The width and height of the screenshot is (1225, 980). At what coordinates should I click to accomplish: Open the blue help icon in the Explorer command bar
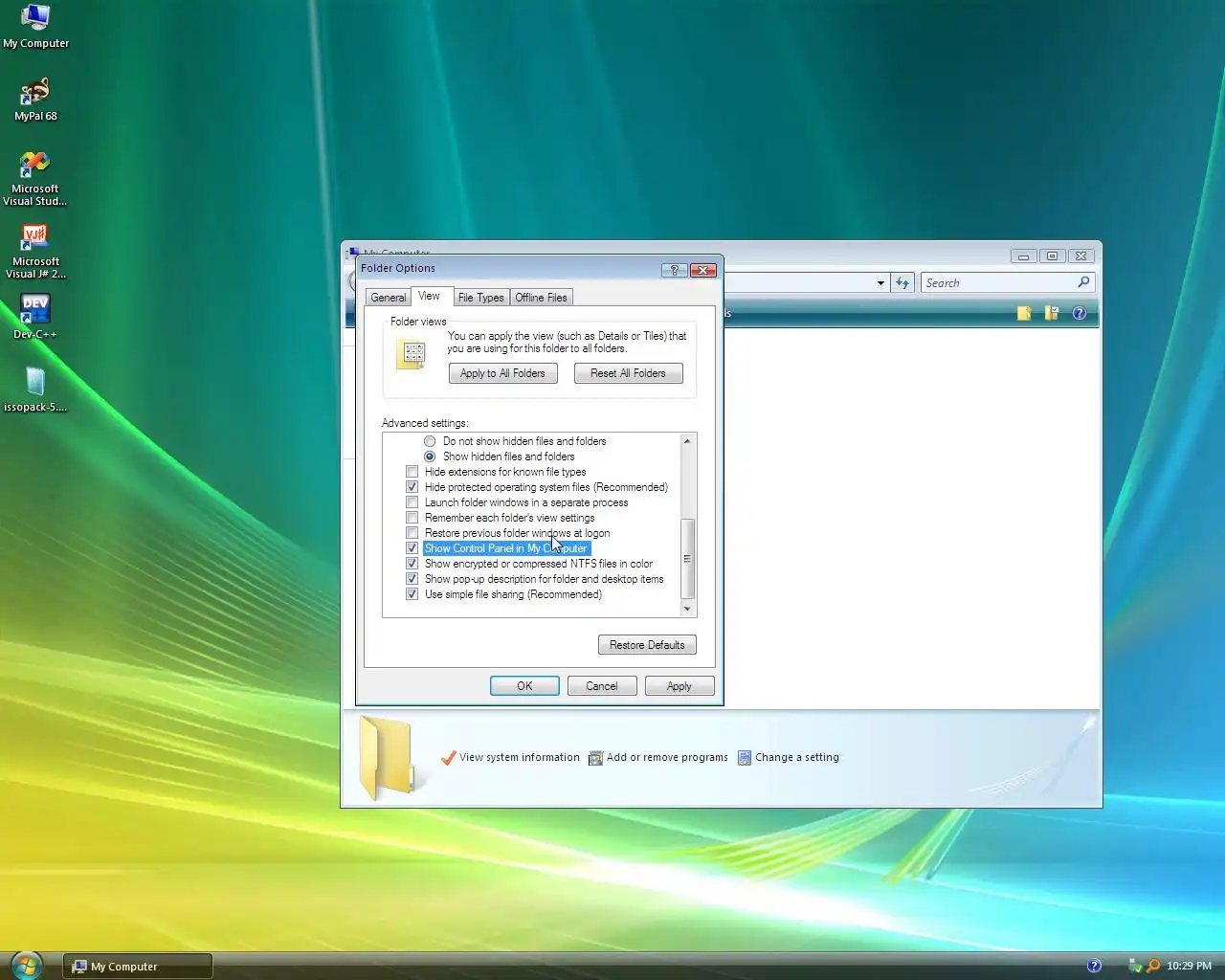[x=1080, y=313]
